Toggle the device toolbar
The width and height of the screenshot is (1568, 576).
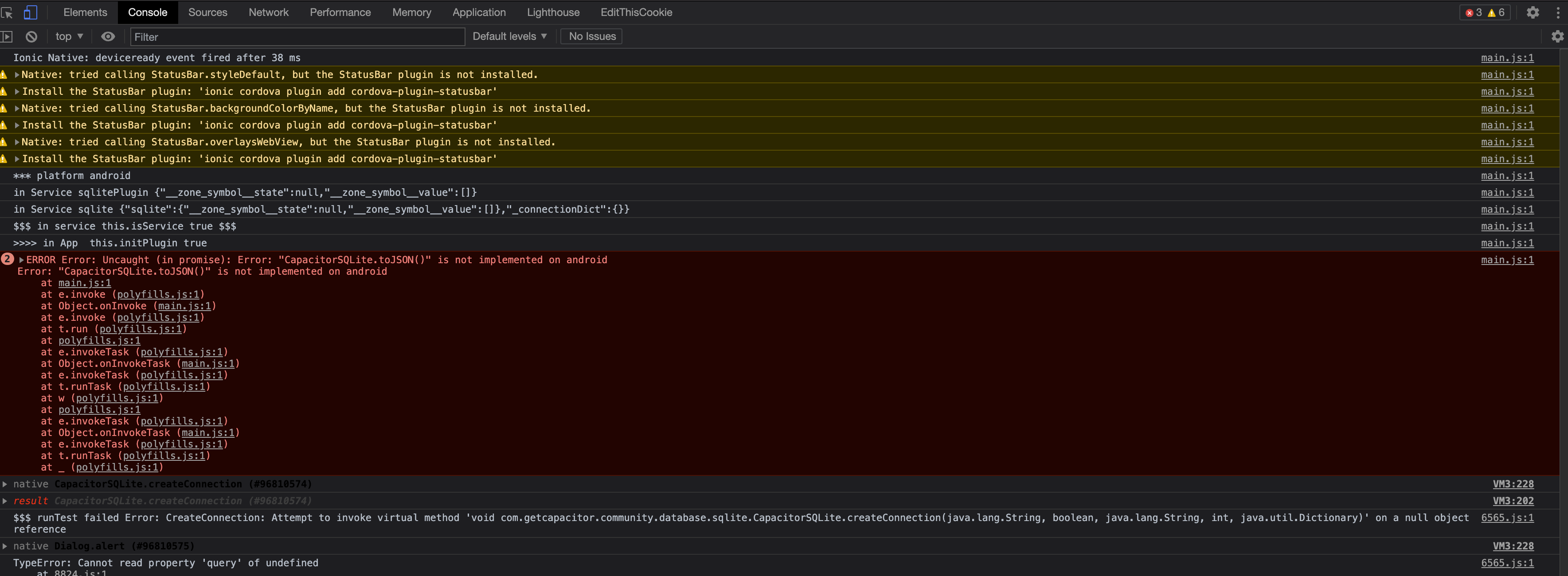[31, 12]
